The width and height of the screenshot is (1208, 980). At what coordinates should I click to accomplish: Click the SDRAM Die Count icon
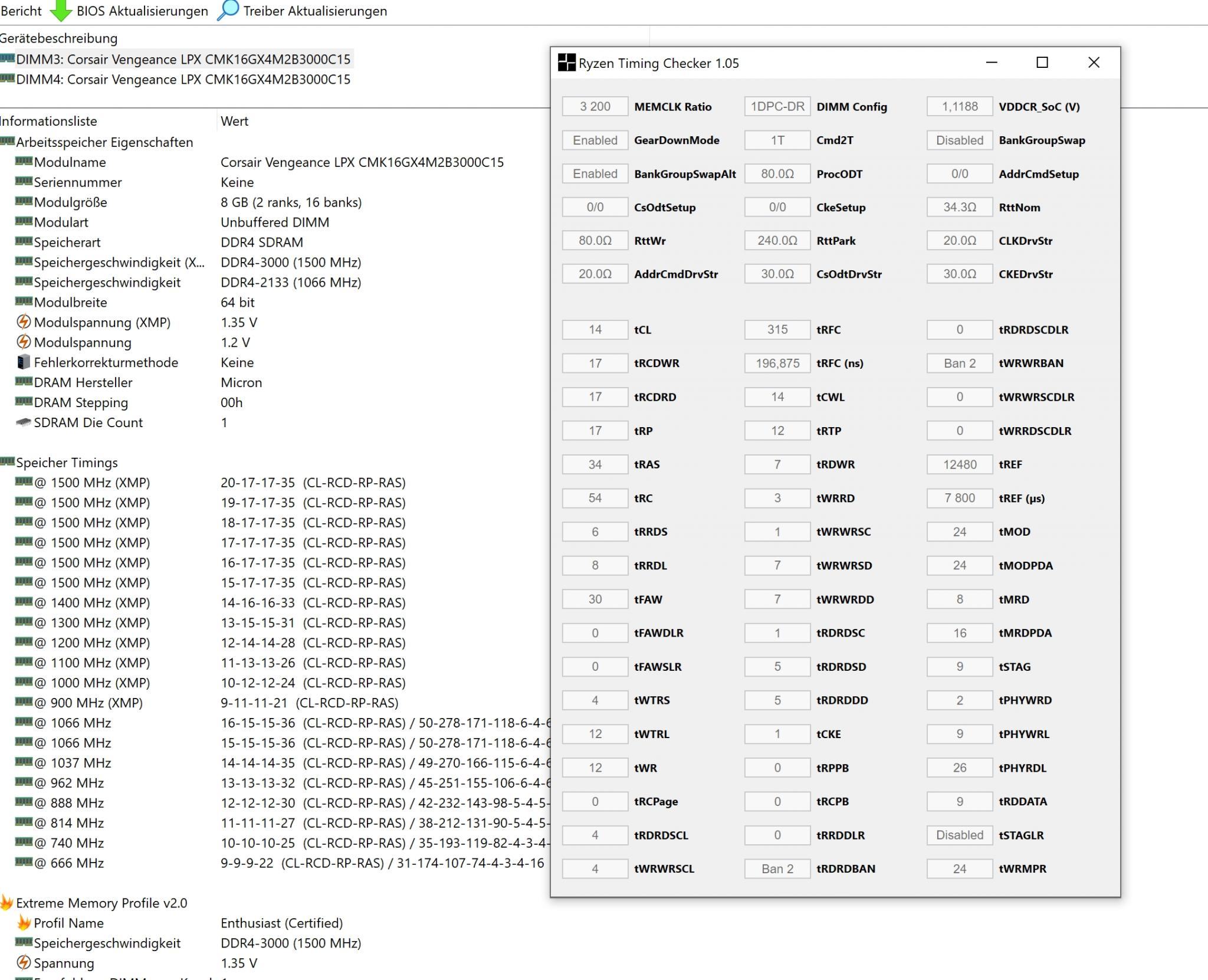[24, 422]
